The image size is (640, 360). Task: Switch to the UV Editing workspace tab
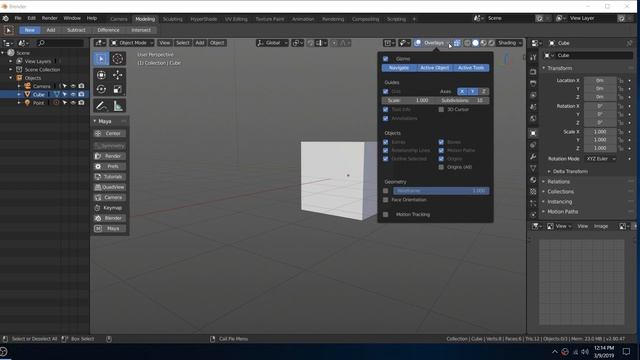[236, 19]
